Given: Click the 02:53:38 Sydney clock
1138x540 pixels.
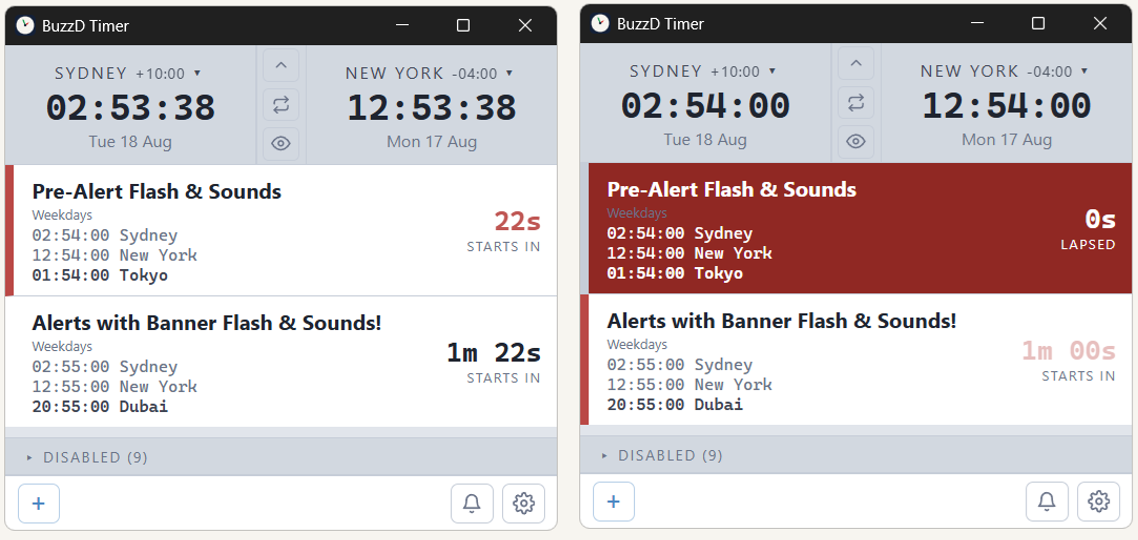Looking at the screenshot, I should [x=131, y=107].
